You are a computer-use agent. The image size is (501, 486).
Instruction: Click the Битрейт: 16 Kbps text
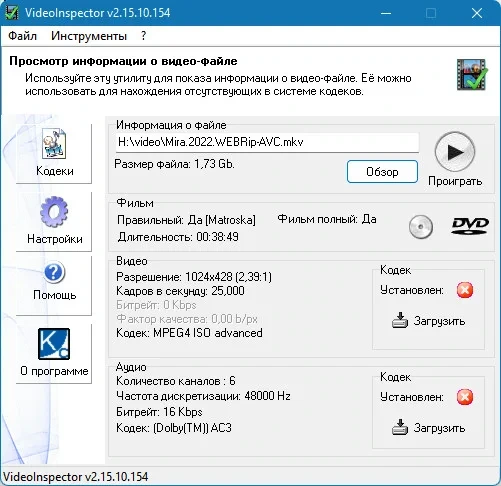click(x=159, y=412)
